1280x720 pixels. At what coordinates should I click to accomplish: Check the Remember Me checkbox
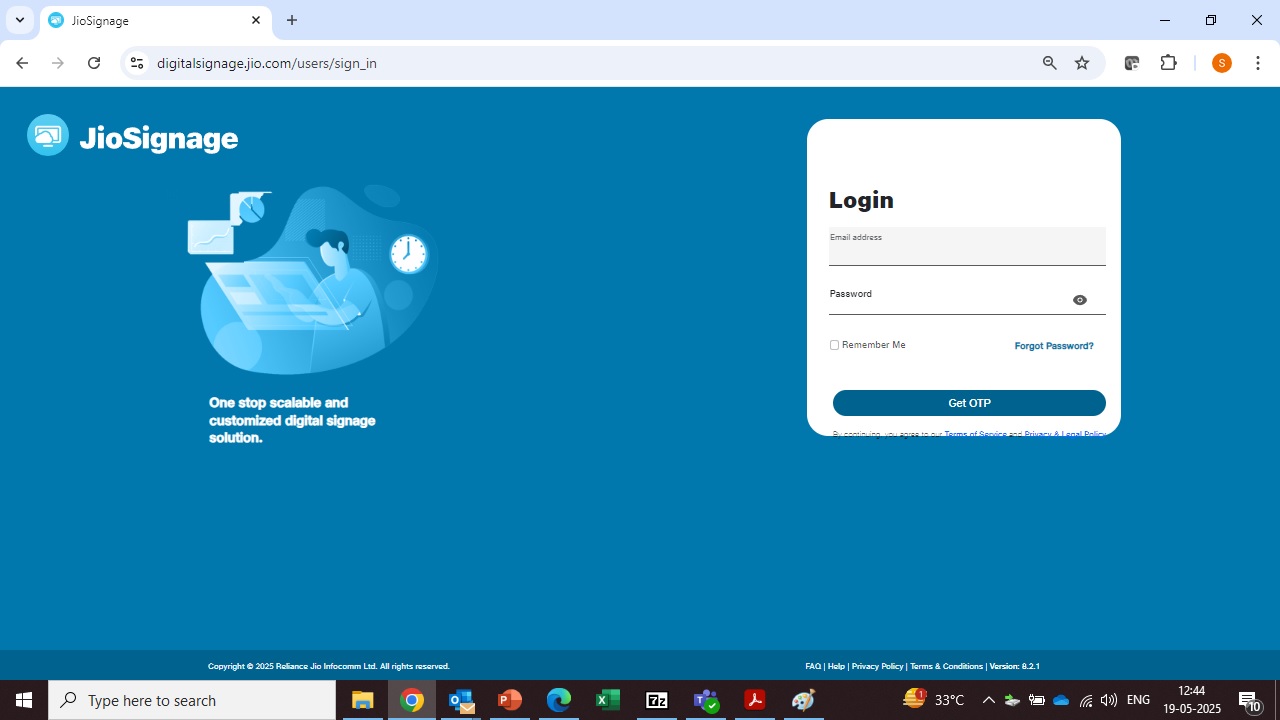(x=834, y=345)
